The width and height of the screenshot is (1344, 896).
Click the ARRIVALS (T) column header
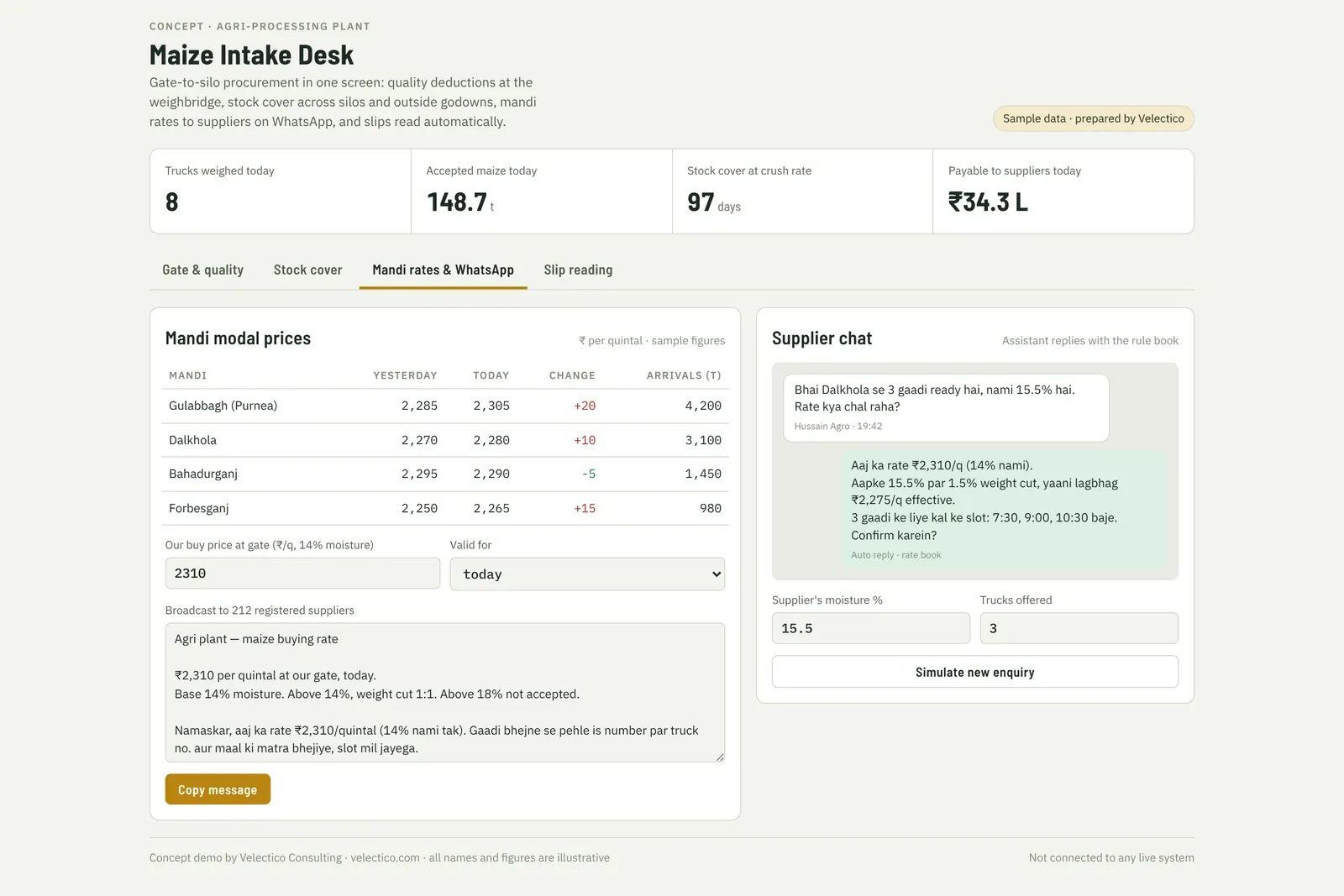(684, 375)
